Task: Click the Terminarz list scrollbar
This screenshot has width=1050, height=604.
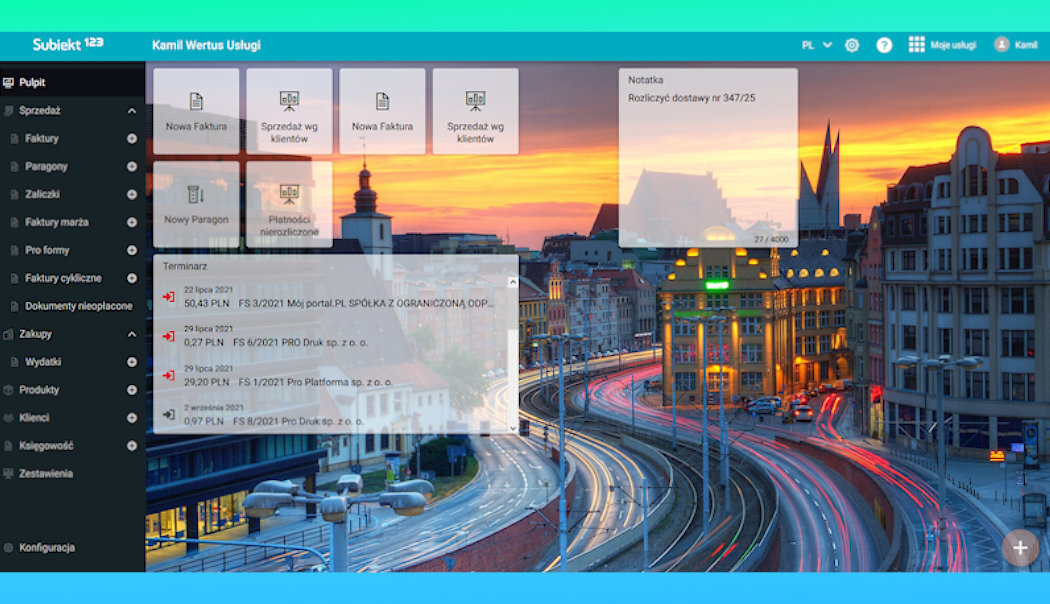Action: pos(513,350)
